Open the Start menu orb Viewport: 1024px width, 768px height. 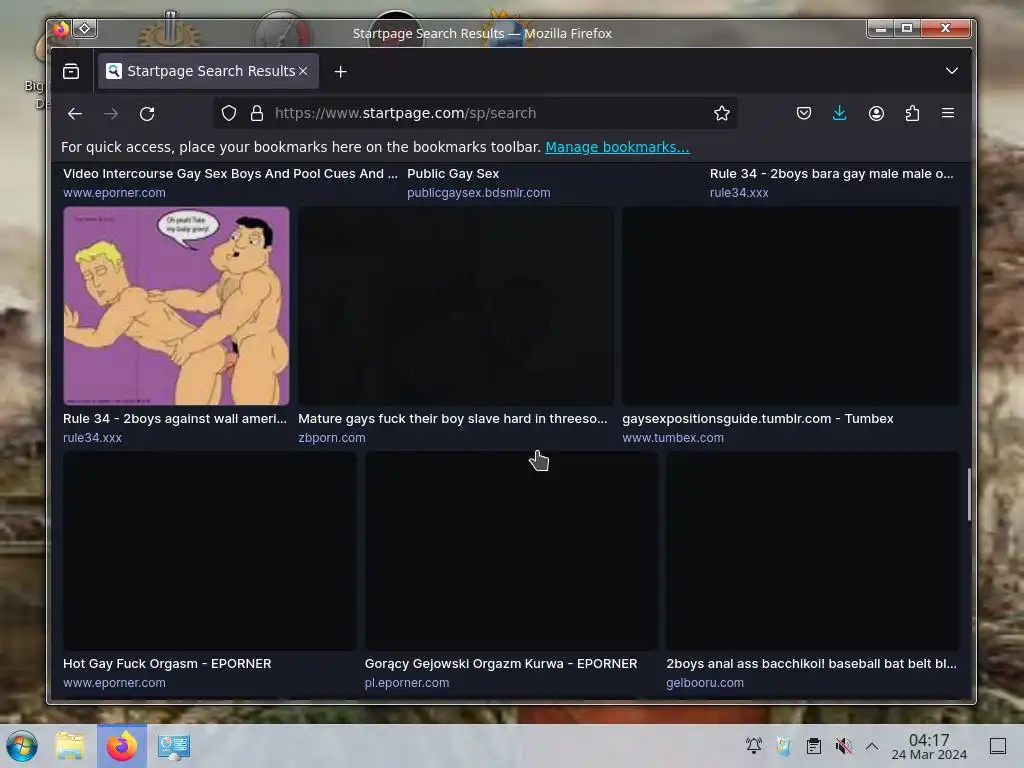[x=22, y=746]
